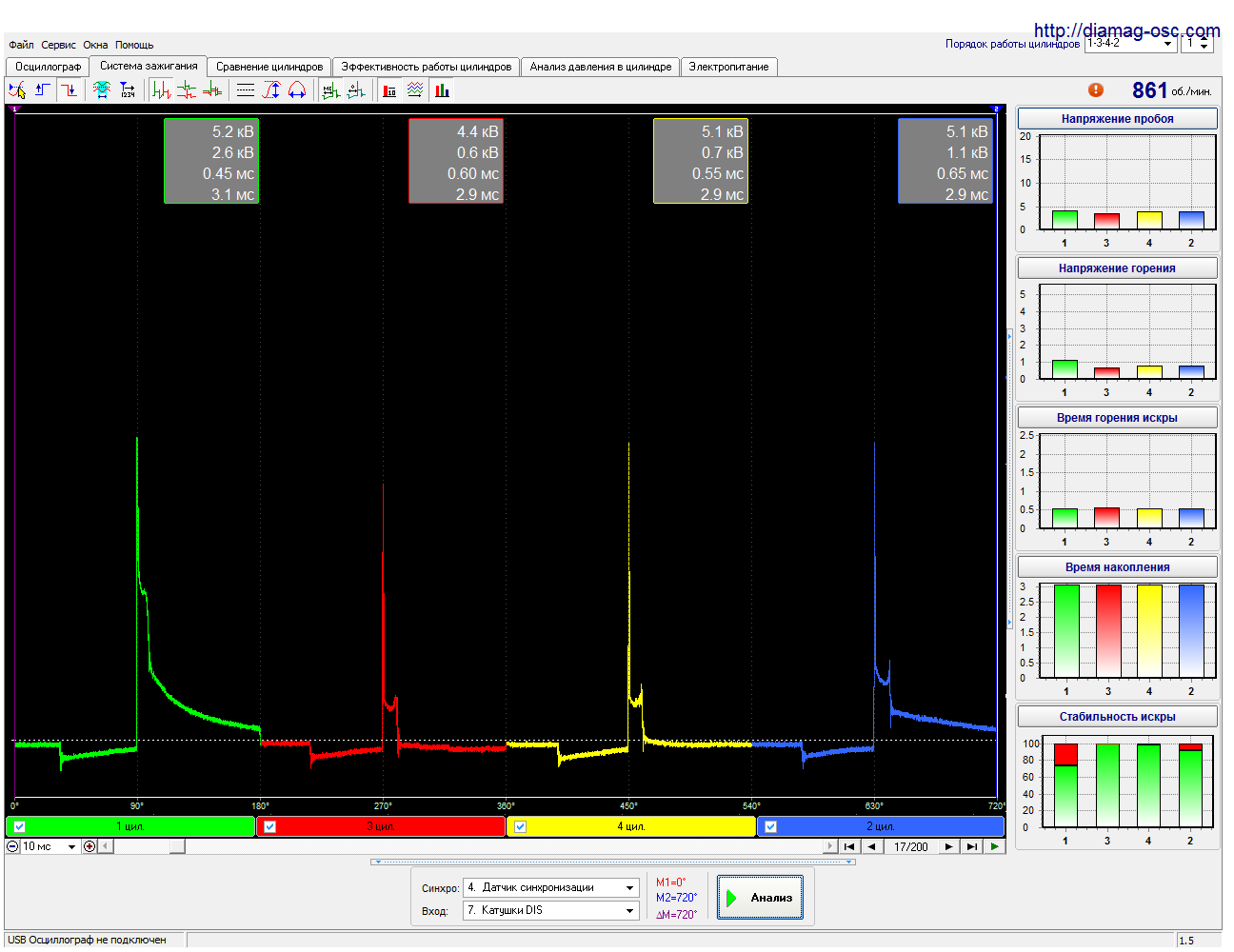Step back one frame
This screenshot has width=1234, height=952.
click(x=871, y=846)
